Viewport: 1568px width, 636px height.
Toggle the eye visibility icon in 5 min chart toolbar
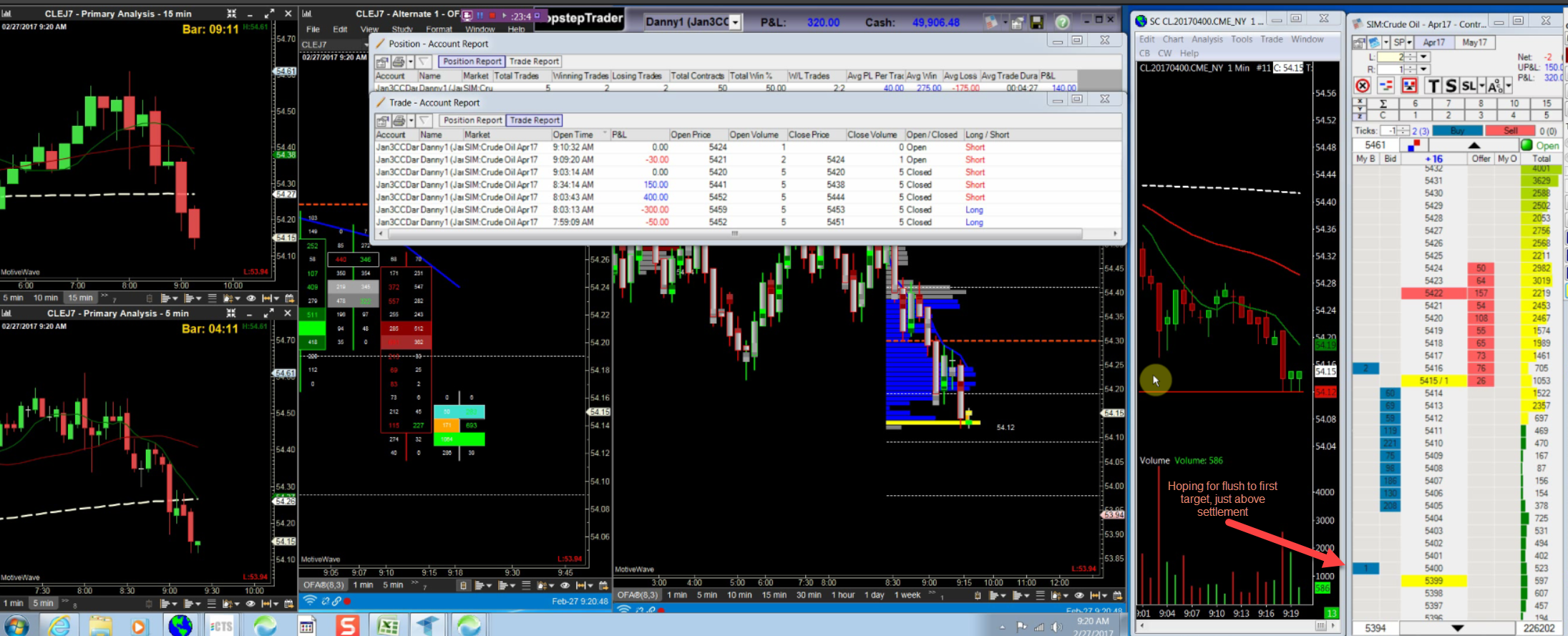pyautogui.click(x=250, y=603)
